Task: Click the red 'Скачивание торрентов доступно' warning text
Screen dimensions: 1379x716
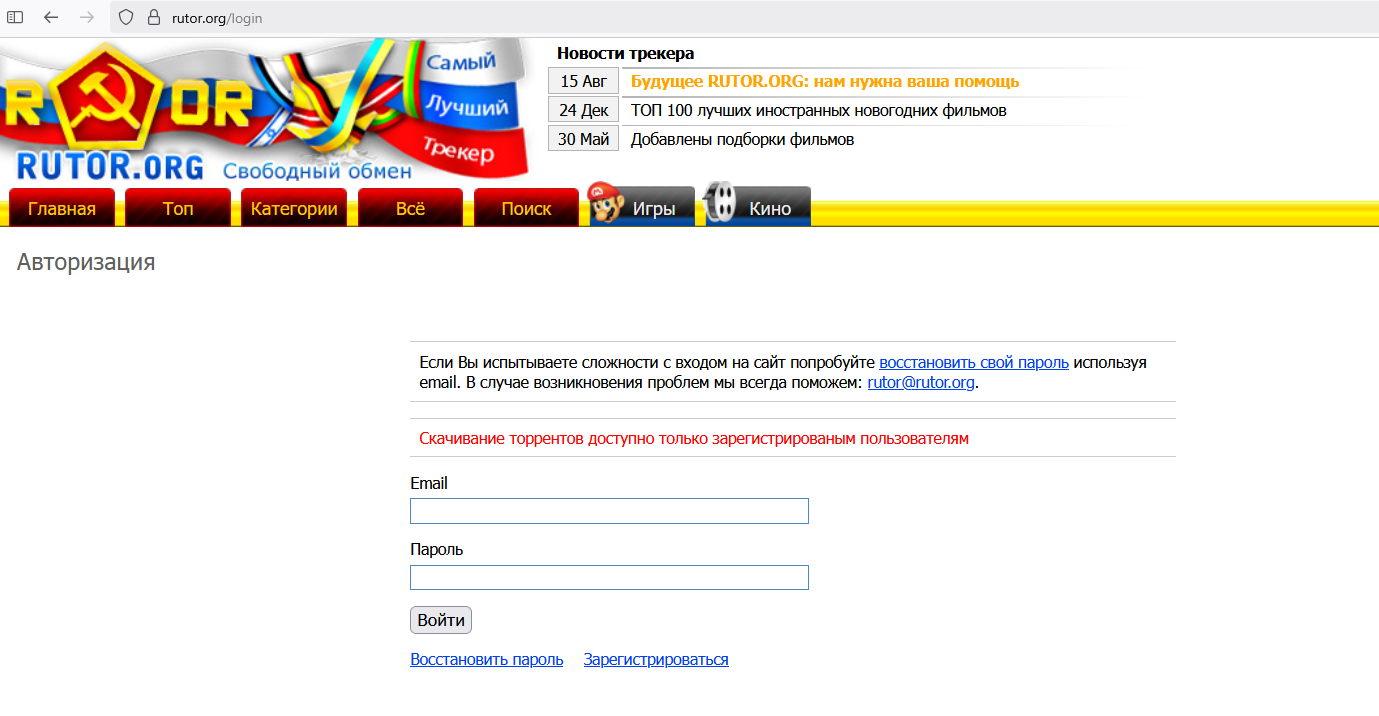Action: [694, 438]
